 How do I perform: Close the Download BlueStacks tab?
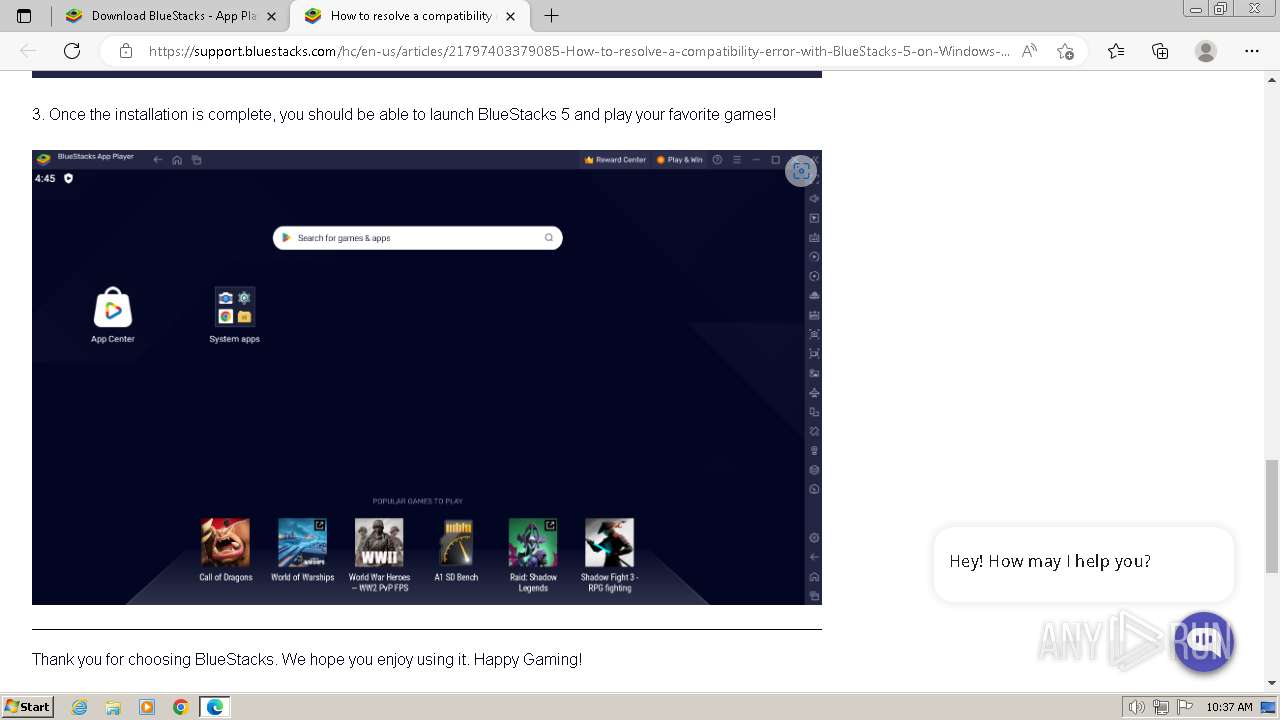(271, 16)
